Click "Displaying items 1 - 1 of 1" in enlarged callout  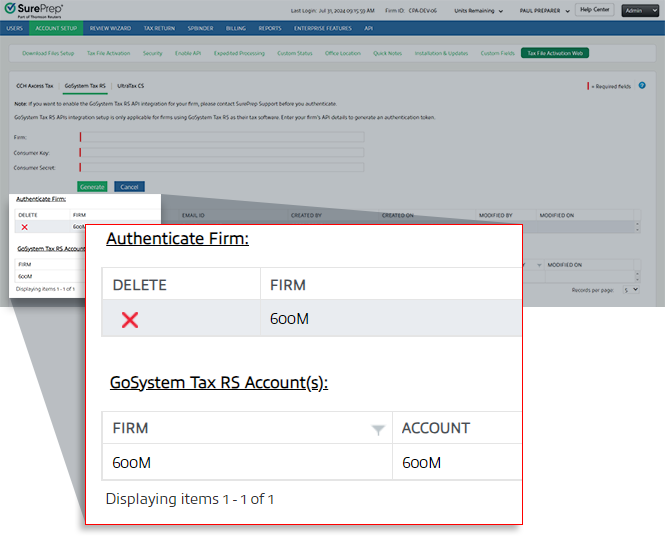click(190, 499)
